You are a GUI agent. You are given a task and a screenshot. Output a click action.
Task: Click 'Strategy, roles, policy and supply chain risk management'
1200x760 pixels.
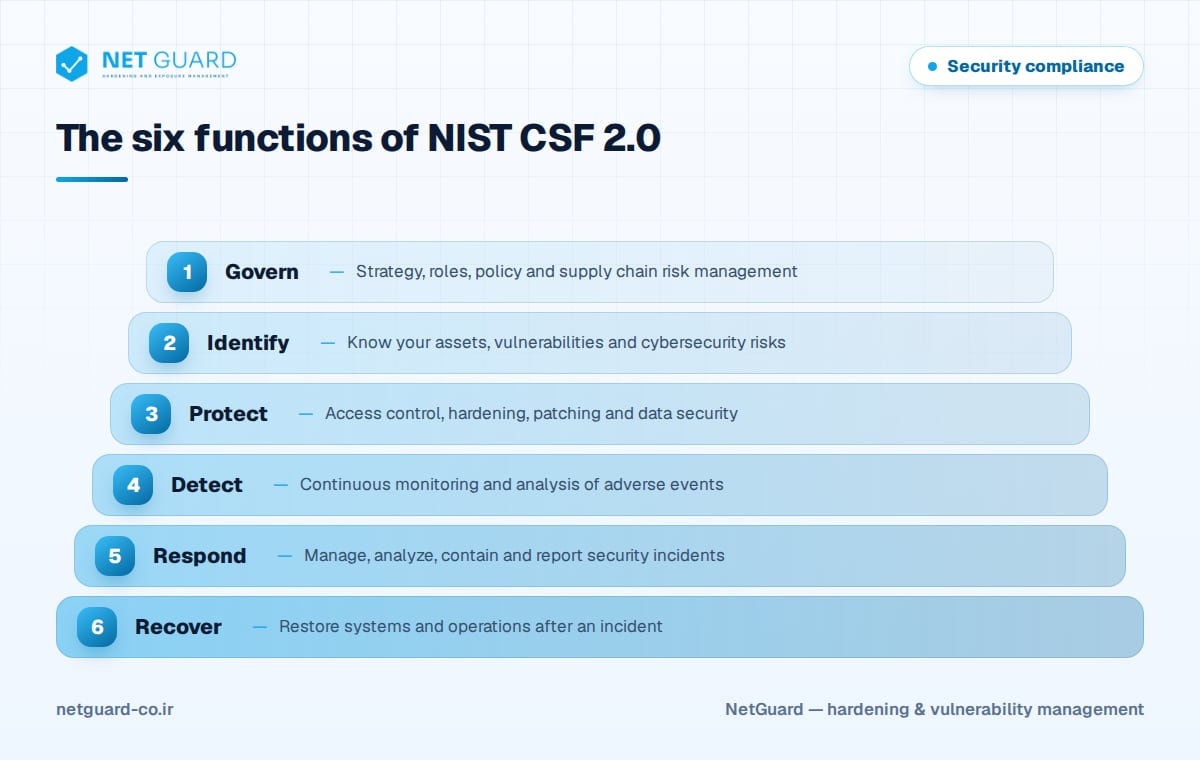click(x=577, y=271)
